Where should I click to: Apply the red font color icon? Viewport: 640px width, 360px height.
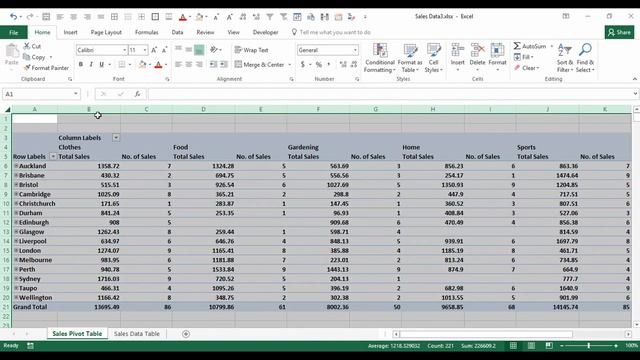point(158,64)
